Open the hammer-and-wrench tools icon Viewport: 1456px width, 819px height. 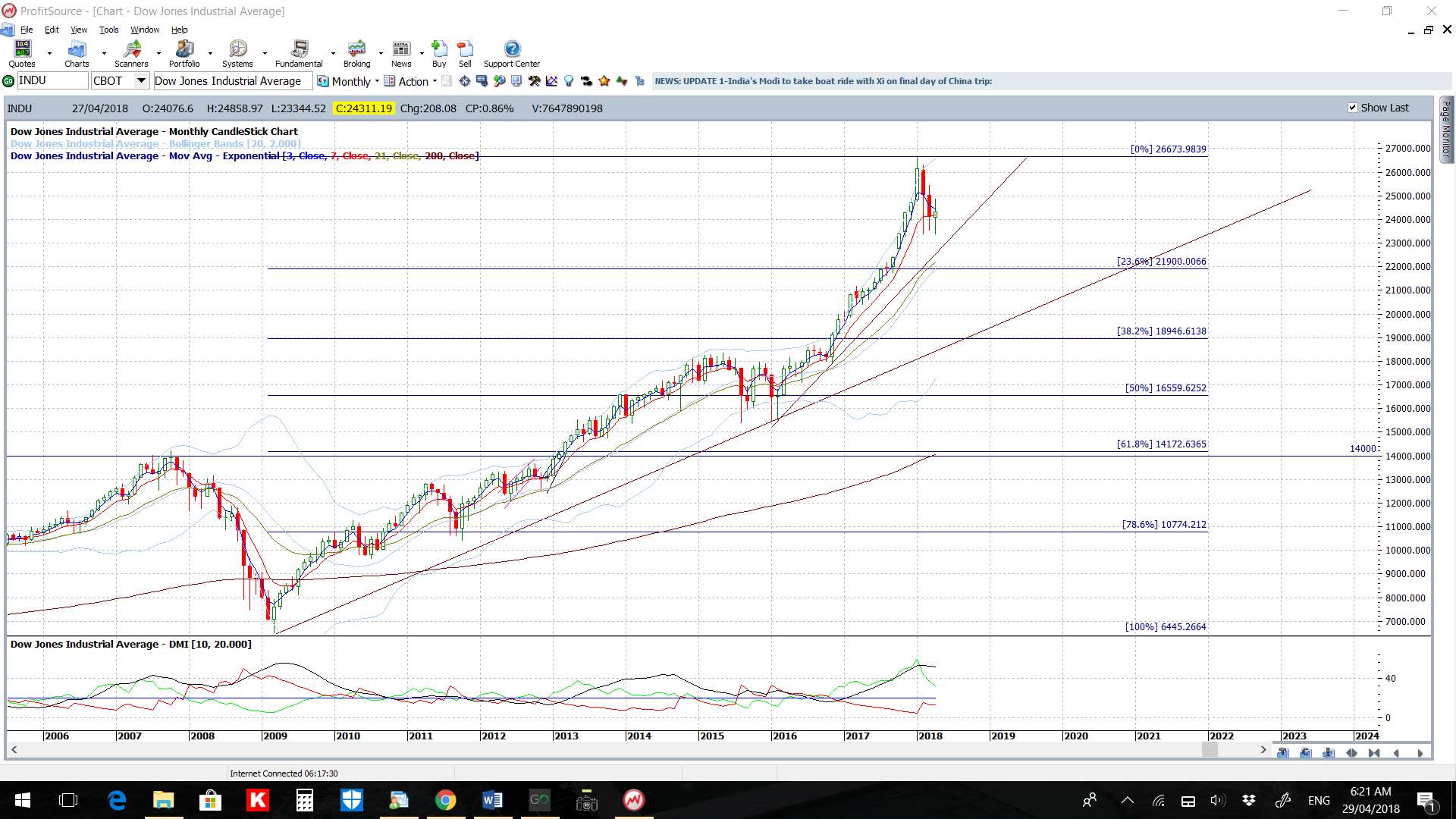click(534, 81)
